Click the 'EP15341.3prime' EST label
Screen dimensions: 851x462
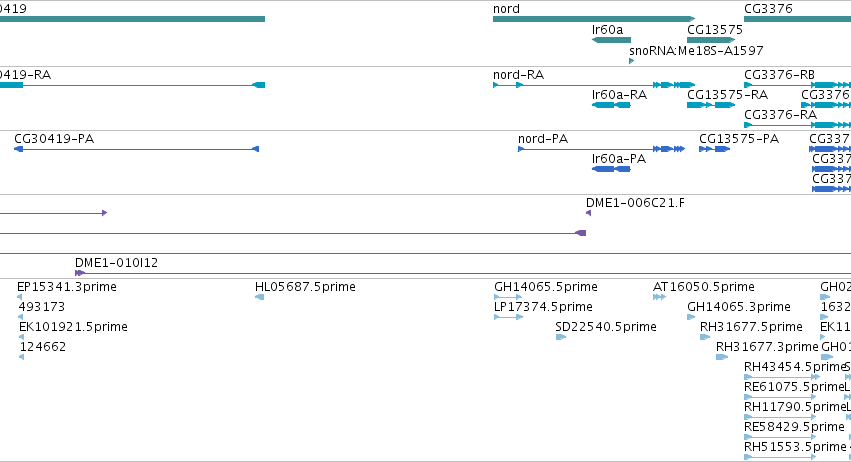[67, 287]
